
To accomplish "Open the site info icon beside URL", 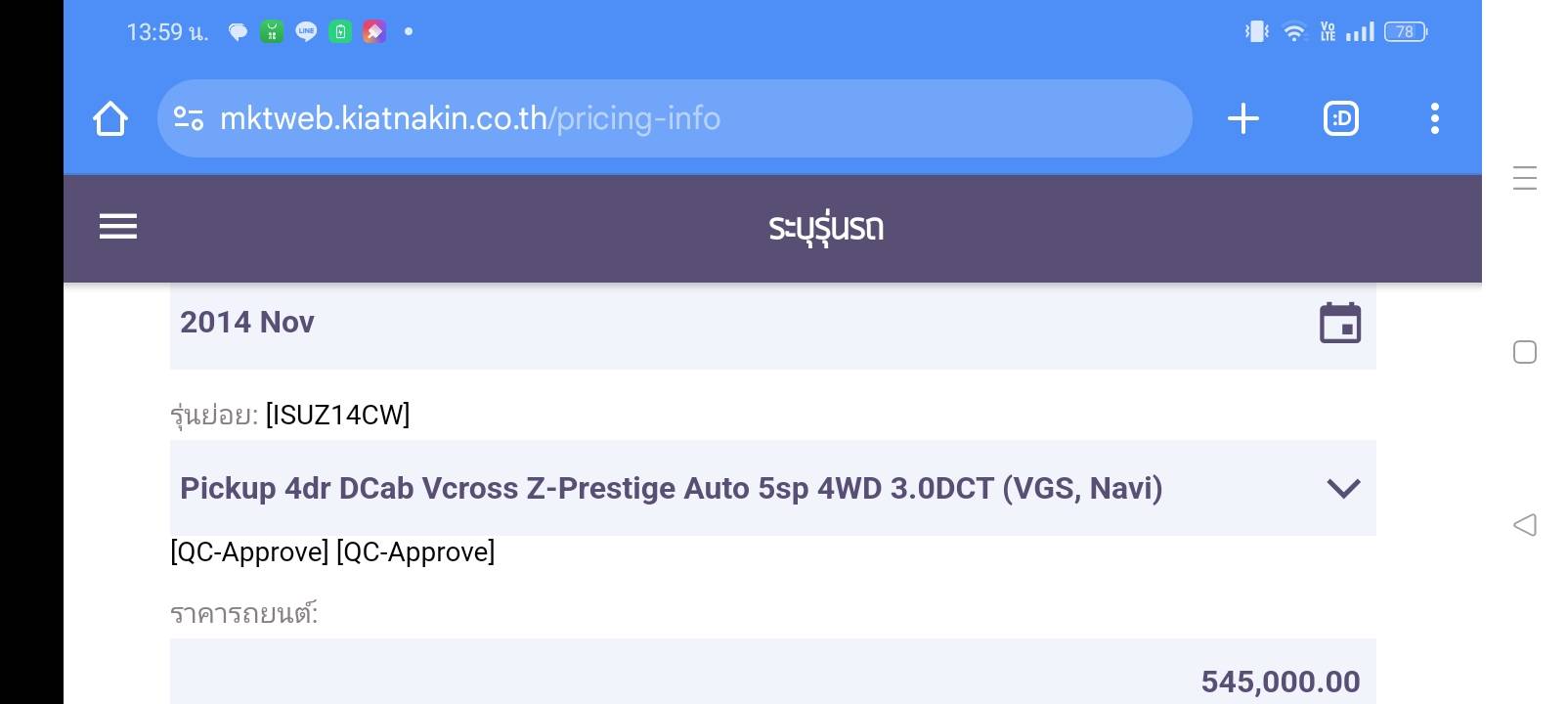I will coord(189,119).
